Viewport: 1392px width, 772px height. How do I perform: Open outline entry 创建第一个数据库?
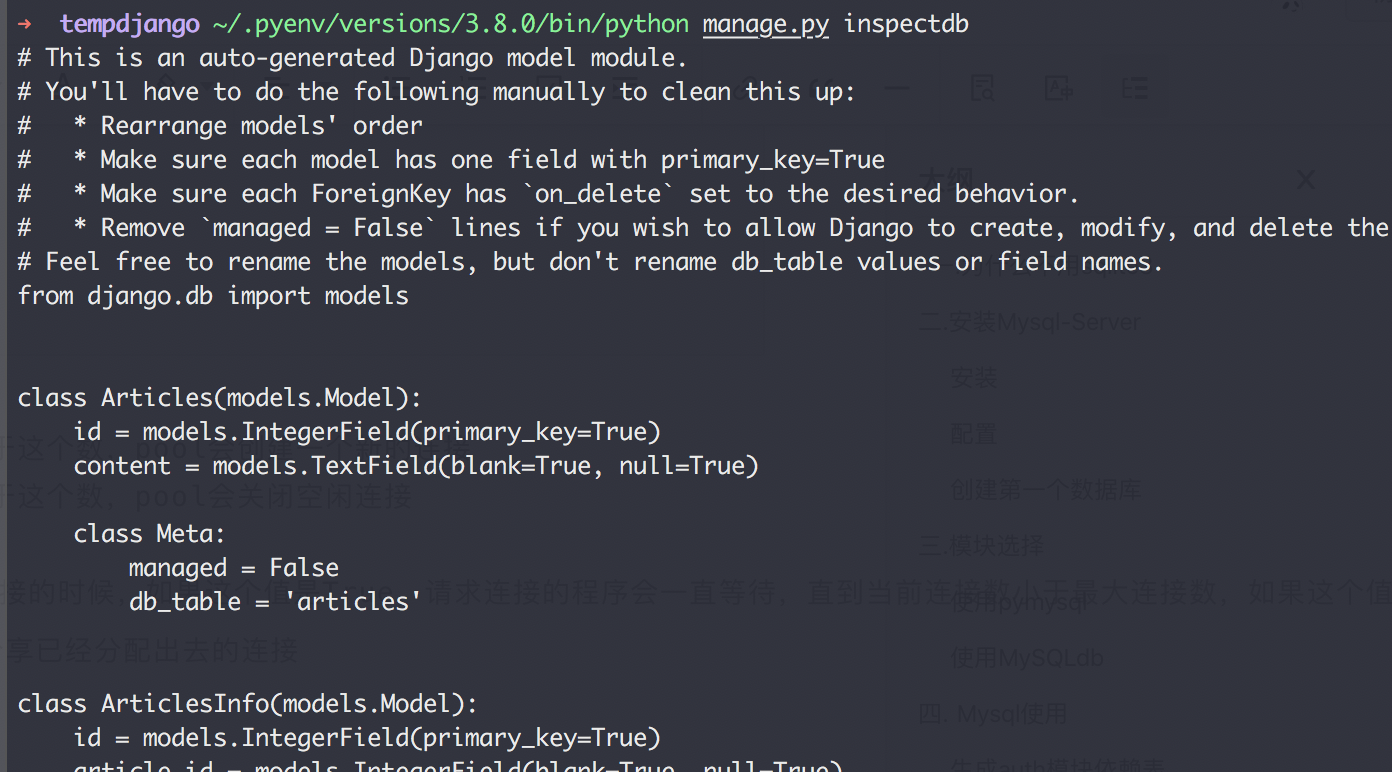(1045, 490)
